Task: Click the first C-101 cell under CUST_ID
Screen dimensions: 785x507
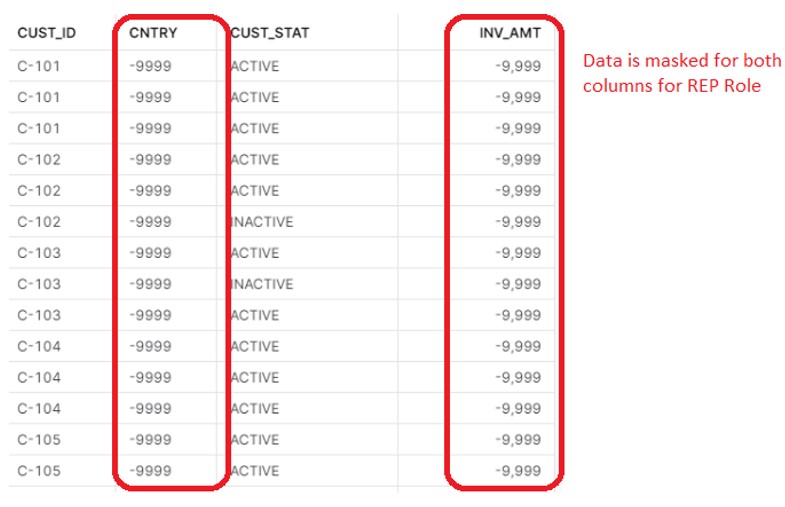Action: [x=39, y=66]
